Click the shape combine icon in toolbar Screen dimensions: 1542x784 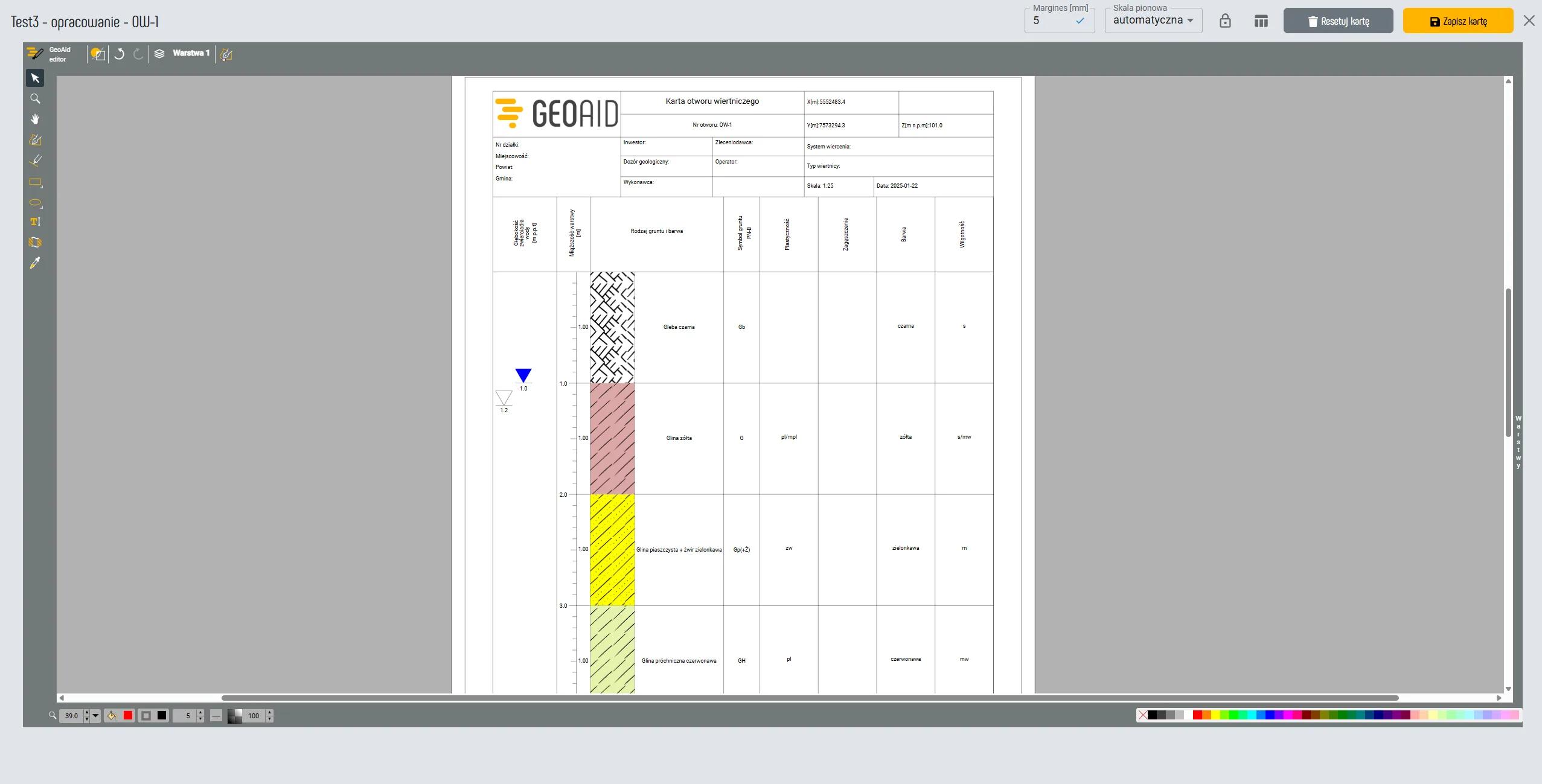coord(98,54)
